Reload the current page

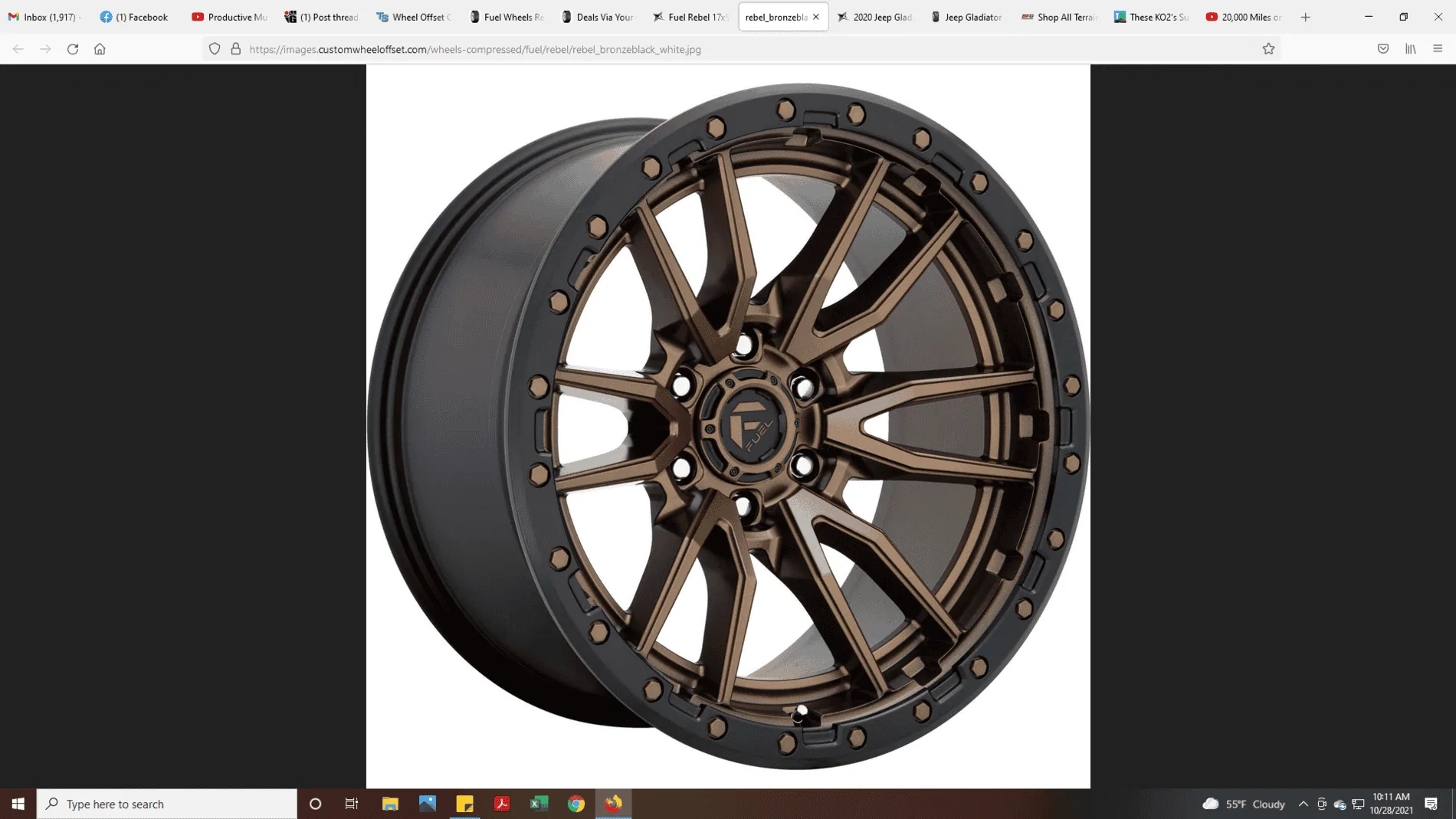(73, 49)
